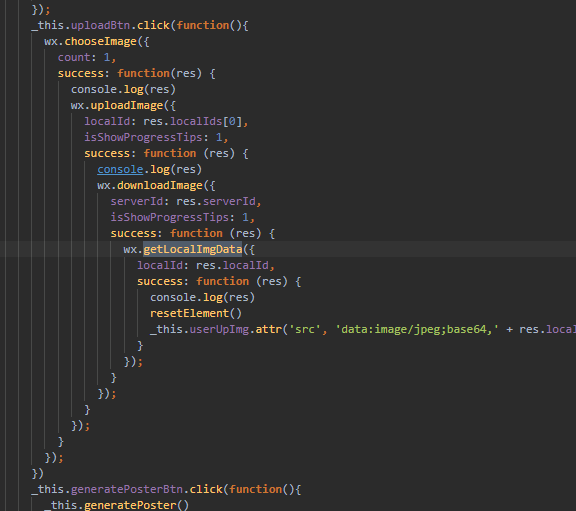The width and height of the screenshot is (576, 511).
Task: Click the userUpImg property name
Action: [x=219, y=329]
